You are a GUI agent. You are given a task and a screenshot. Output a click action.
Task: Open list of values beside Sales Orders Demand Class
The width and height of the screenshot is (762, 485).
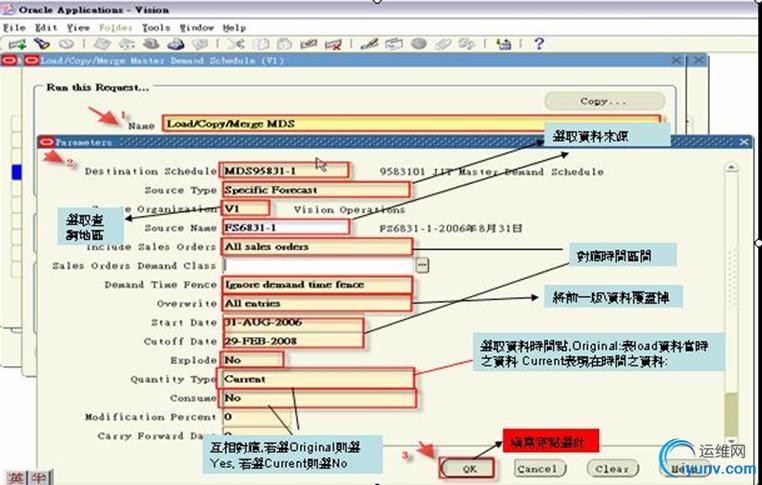tap(422, 265)
